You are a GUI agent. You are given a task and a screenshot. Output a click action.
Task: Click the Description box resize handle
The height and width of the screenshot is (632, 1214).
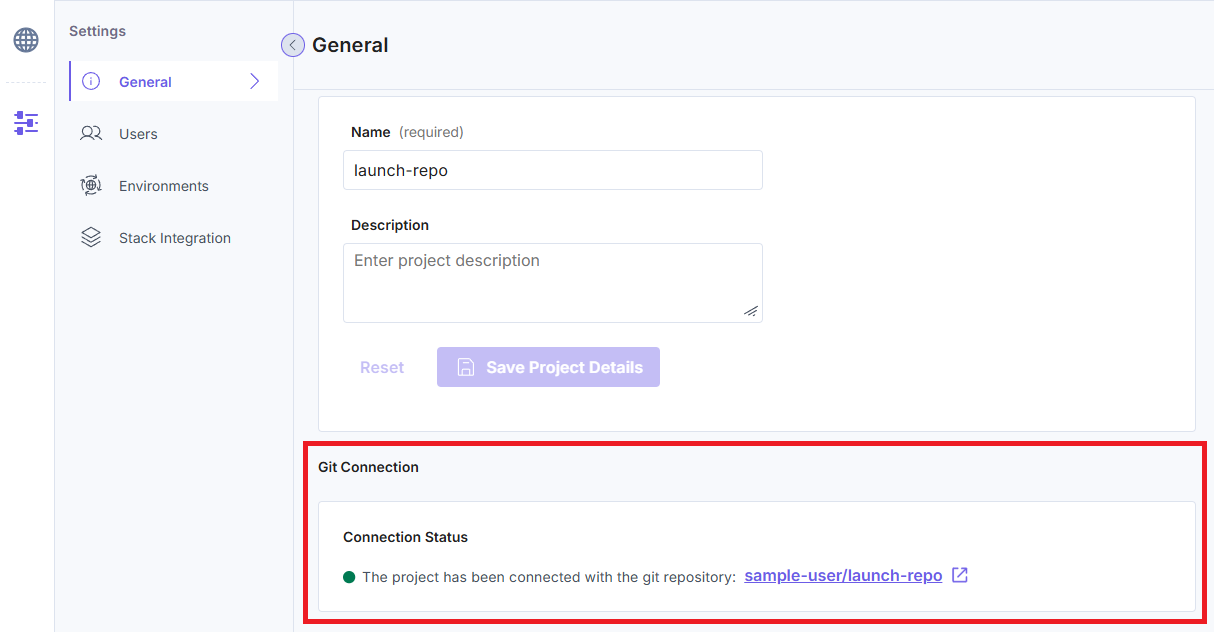[751, 311]
